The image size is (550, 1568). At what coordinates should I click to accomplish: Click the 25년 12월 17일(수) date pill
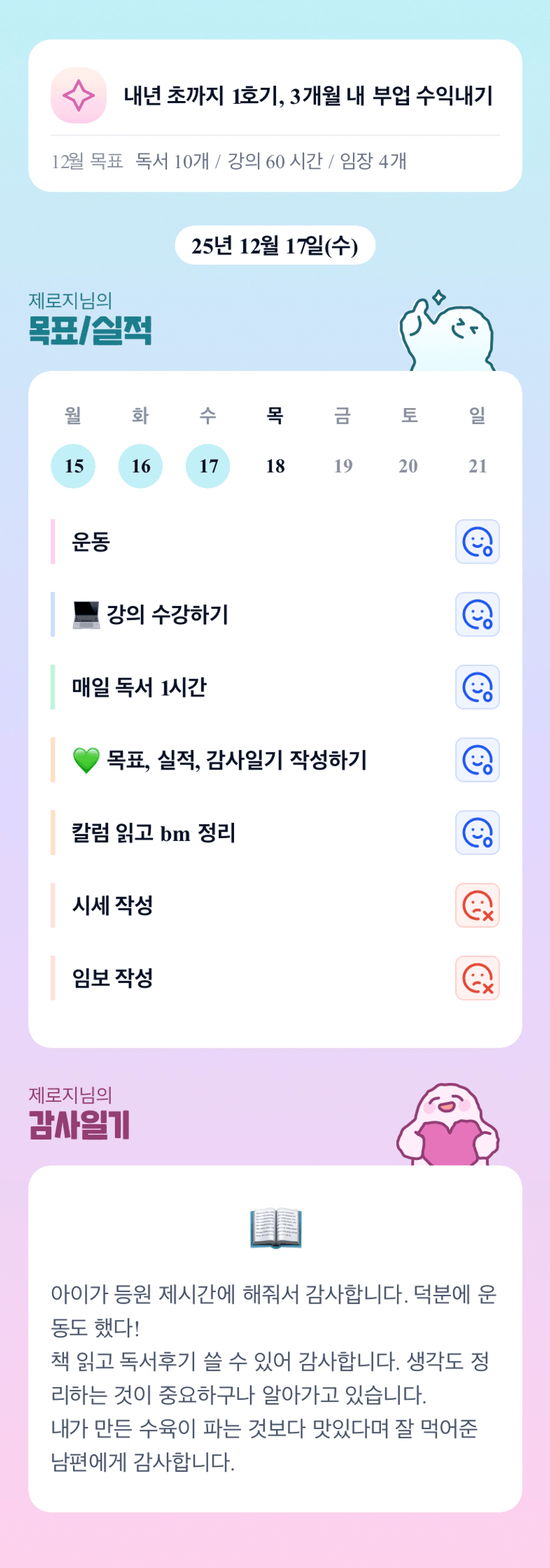[x=275, y=246]
